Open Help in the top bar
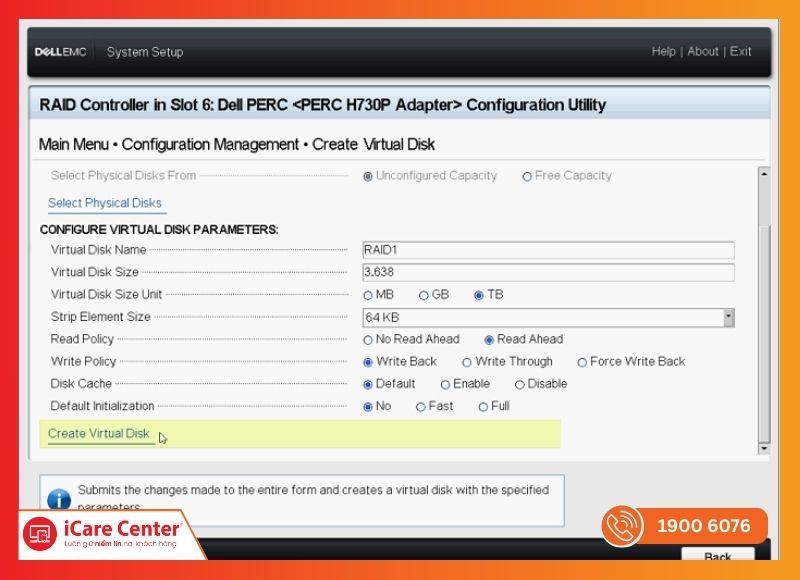The image size is (800, 580). click(x=663, y=52)
